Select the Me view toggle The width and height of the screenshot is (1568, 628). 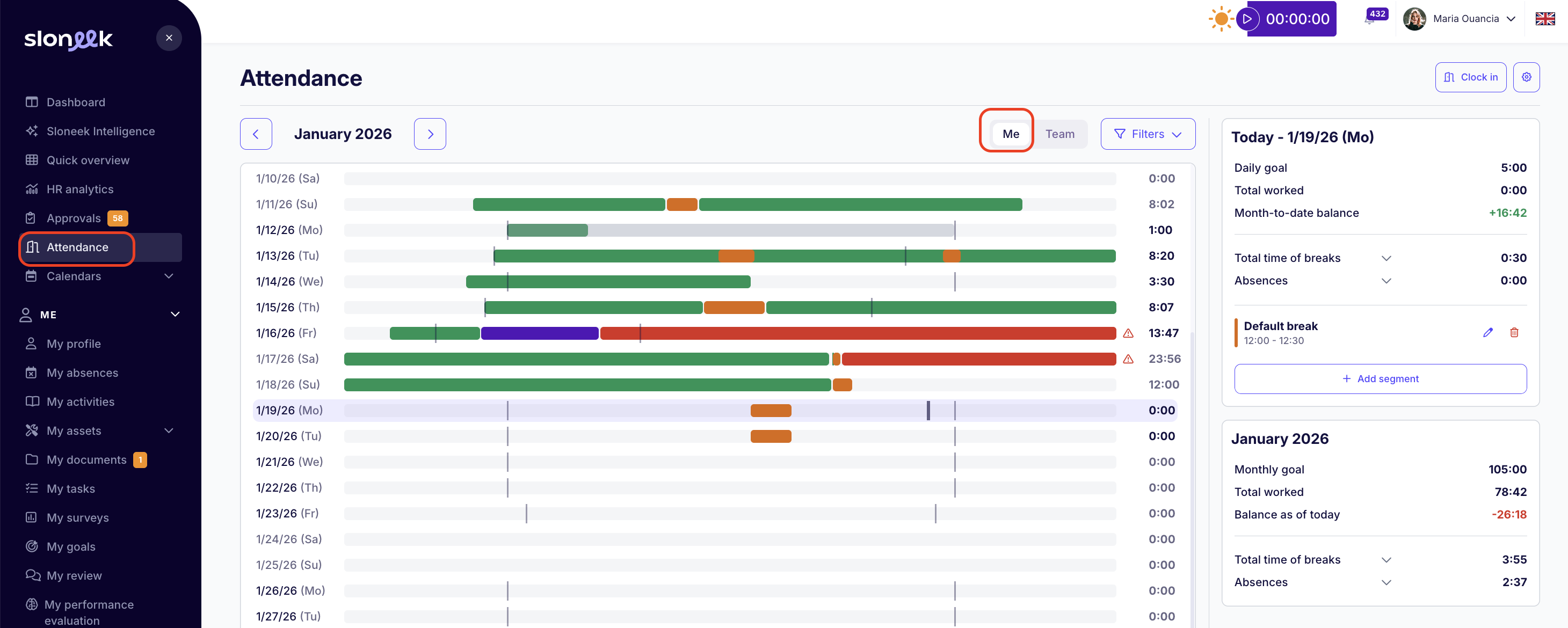pyautogui.click(x=1011, y=134)
